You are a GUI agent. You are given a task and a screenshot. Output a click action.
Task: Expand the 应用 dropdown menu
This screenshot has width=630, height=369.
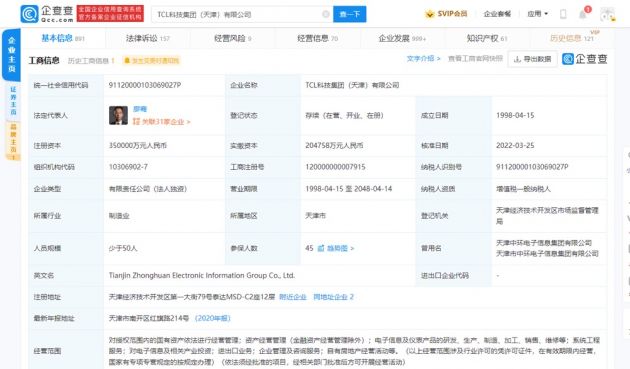pyautogui.click(x=538, y=14)
